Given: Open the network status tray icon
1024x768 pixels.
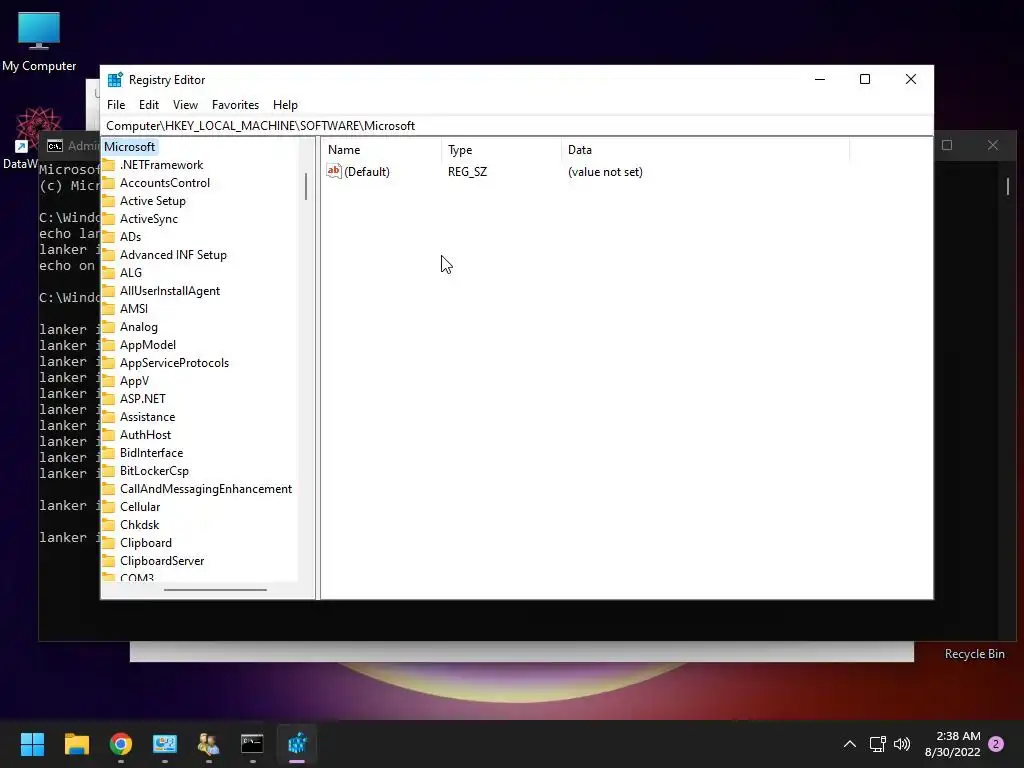Looking at the screenshot, I should coord(877,744).
